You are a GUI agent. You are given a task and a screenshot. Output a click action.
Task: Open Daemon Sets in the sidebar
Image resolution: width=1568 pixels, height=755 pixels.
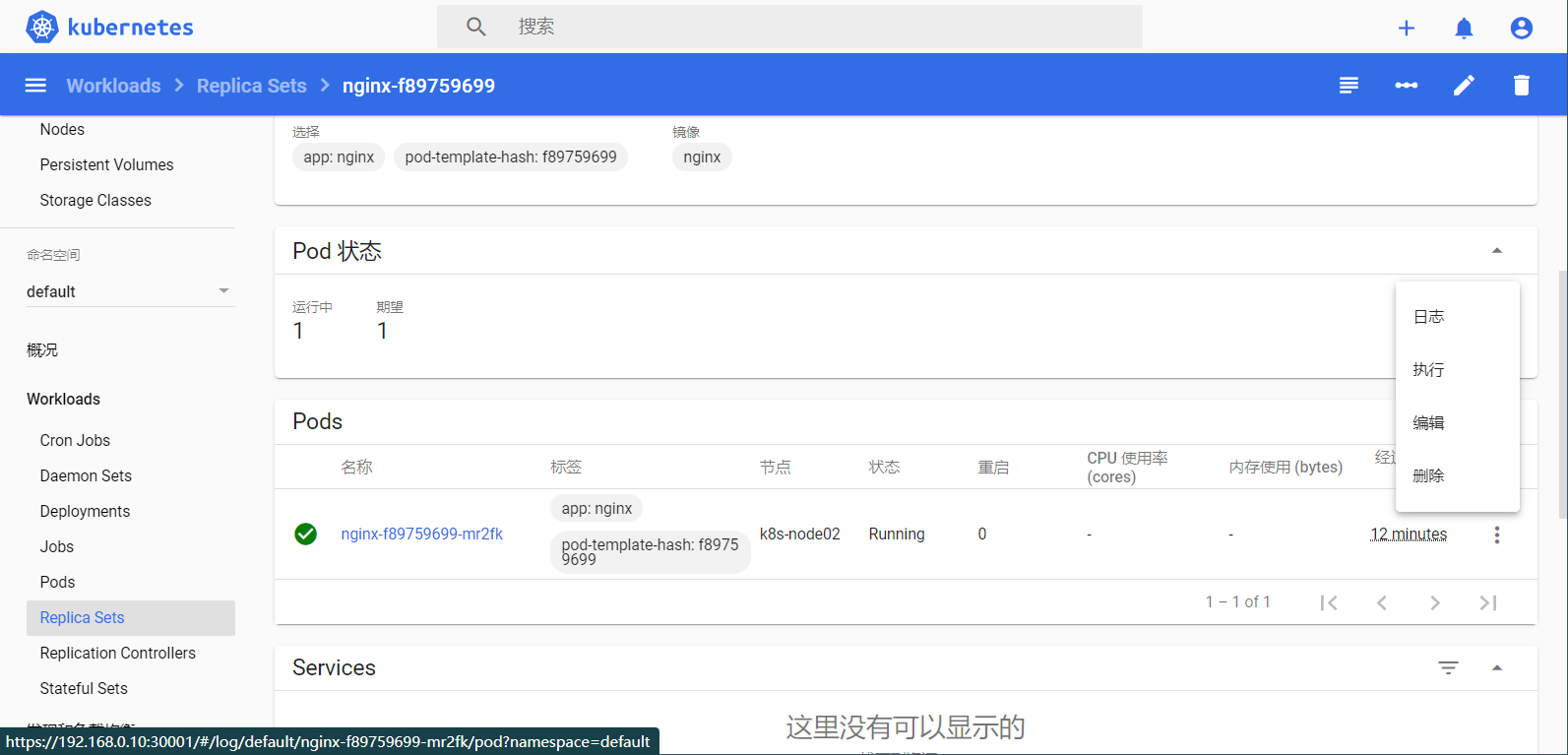(x=86, y=475)
